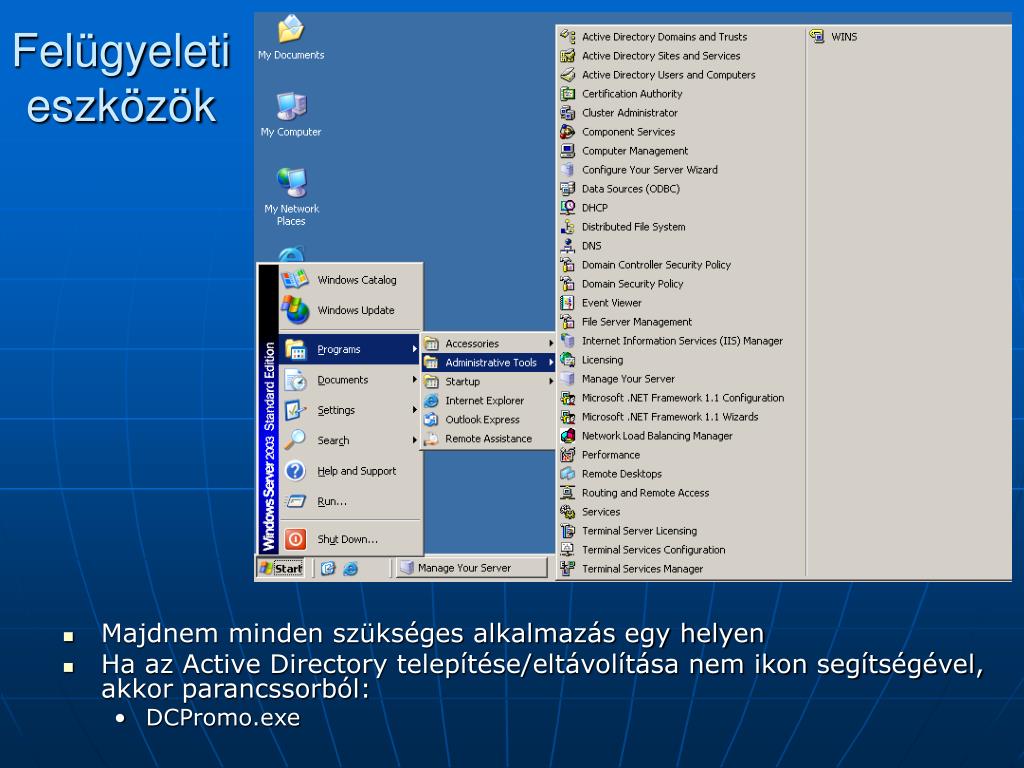Open Terminal Services Manager

[681, 568]
